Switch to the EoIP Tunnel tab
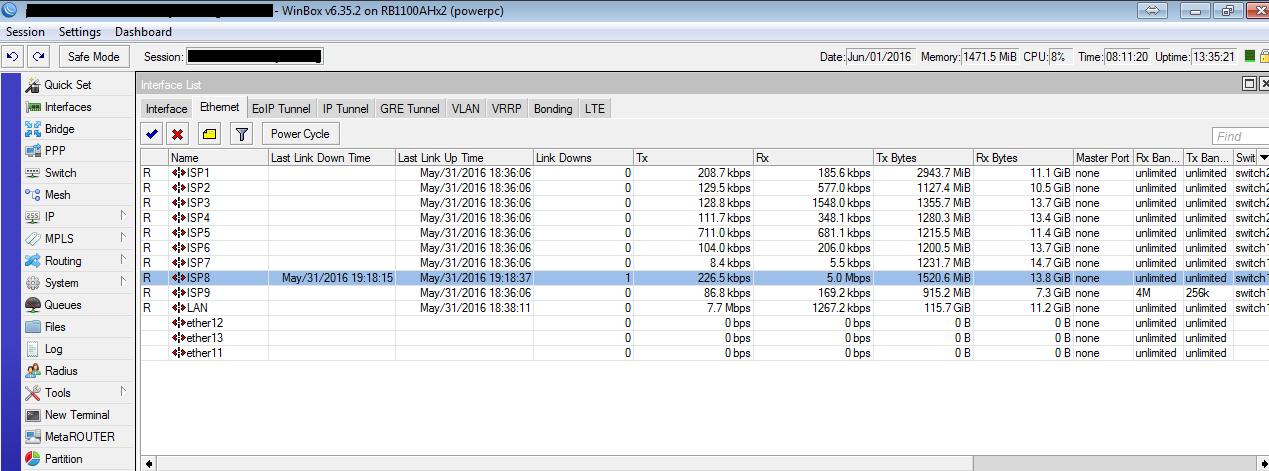 (281, 109)
